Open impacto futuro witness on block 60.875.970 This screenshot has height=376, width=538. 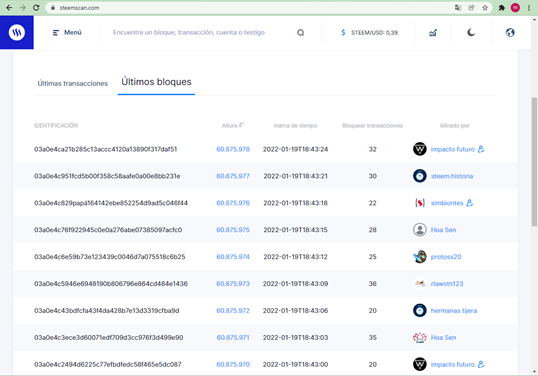click(453, 364)
